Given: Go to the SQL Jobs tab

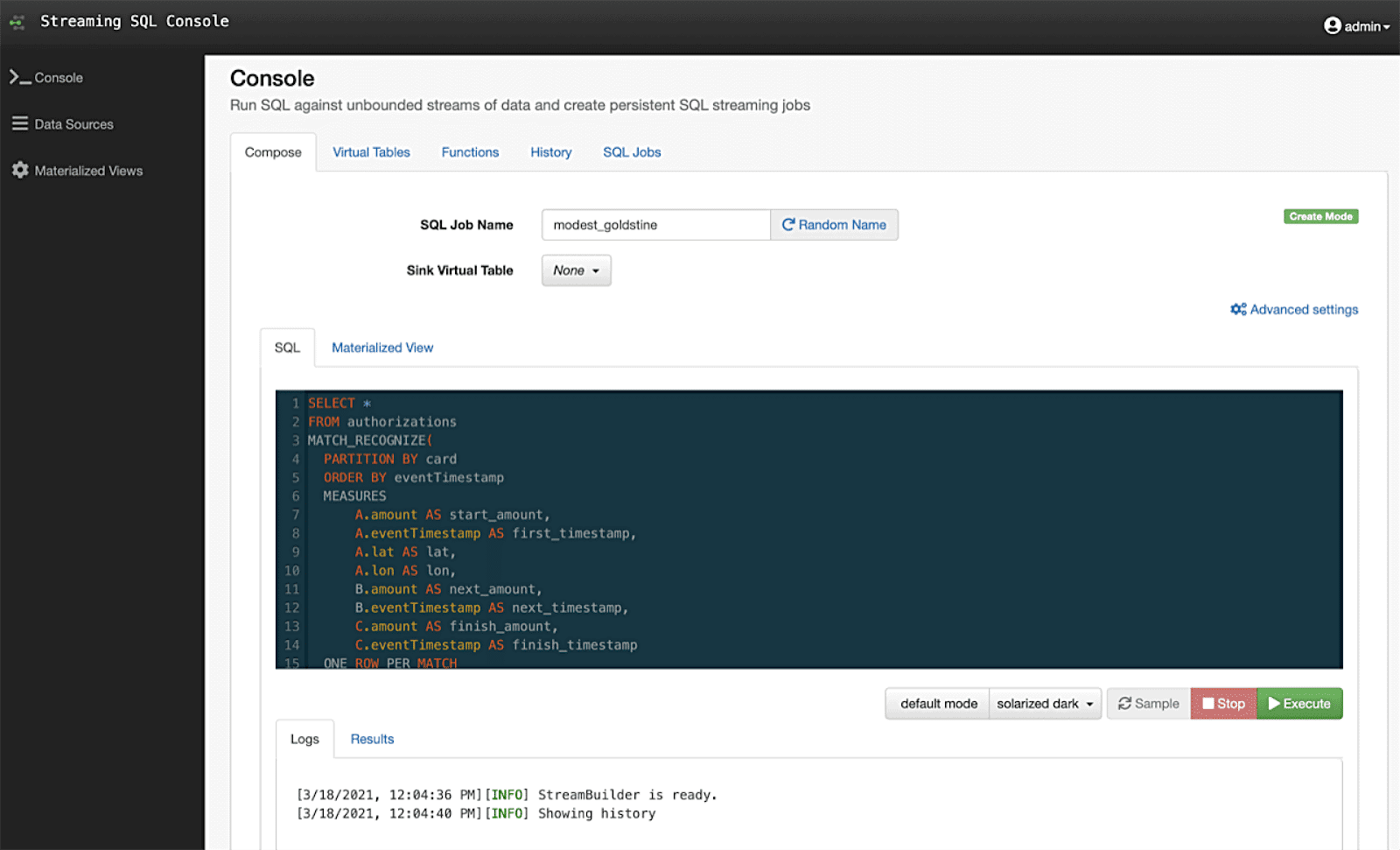Looking at the screenshot, I should click(x=632, y=152).
